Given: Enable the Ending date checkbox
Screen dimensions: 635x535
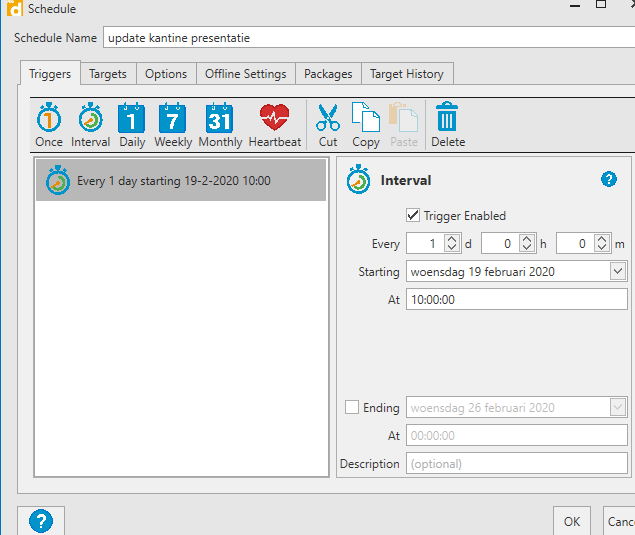Looking at the screenshot, I should coord(351,407).
